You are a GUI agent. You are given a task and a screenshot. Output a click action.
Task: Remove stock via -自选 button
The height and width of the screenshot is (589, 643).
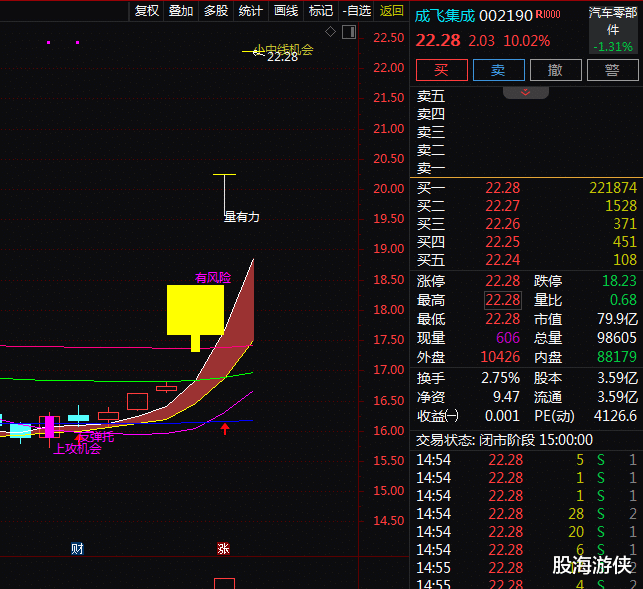click(x=356, y=11)
